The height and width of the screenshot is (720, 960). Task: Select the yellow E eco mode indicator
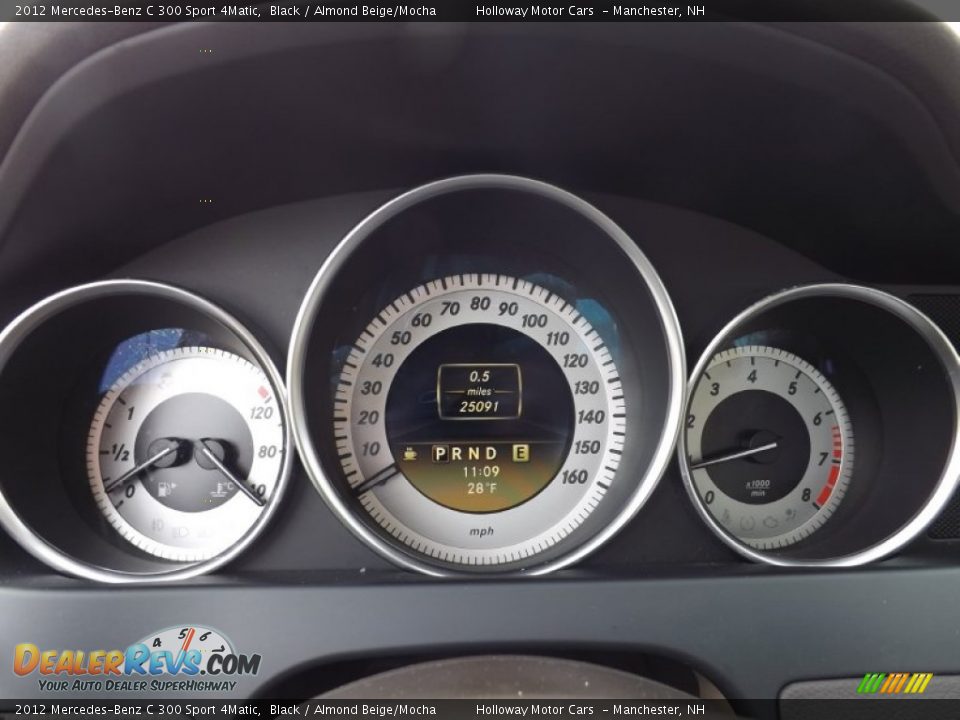(x=520, y=453)
